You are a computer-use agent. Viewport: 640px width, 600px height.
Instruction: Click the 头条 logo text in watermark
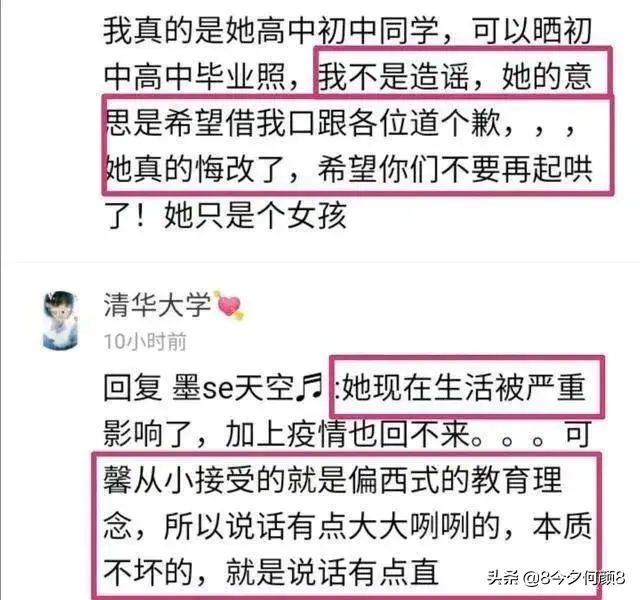[504, 578]
